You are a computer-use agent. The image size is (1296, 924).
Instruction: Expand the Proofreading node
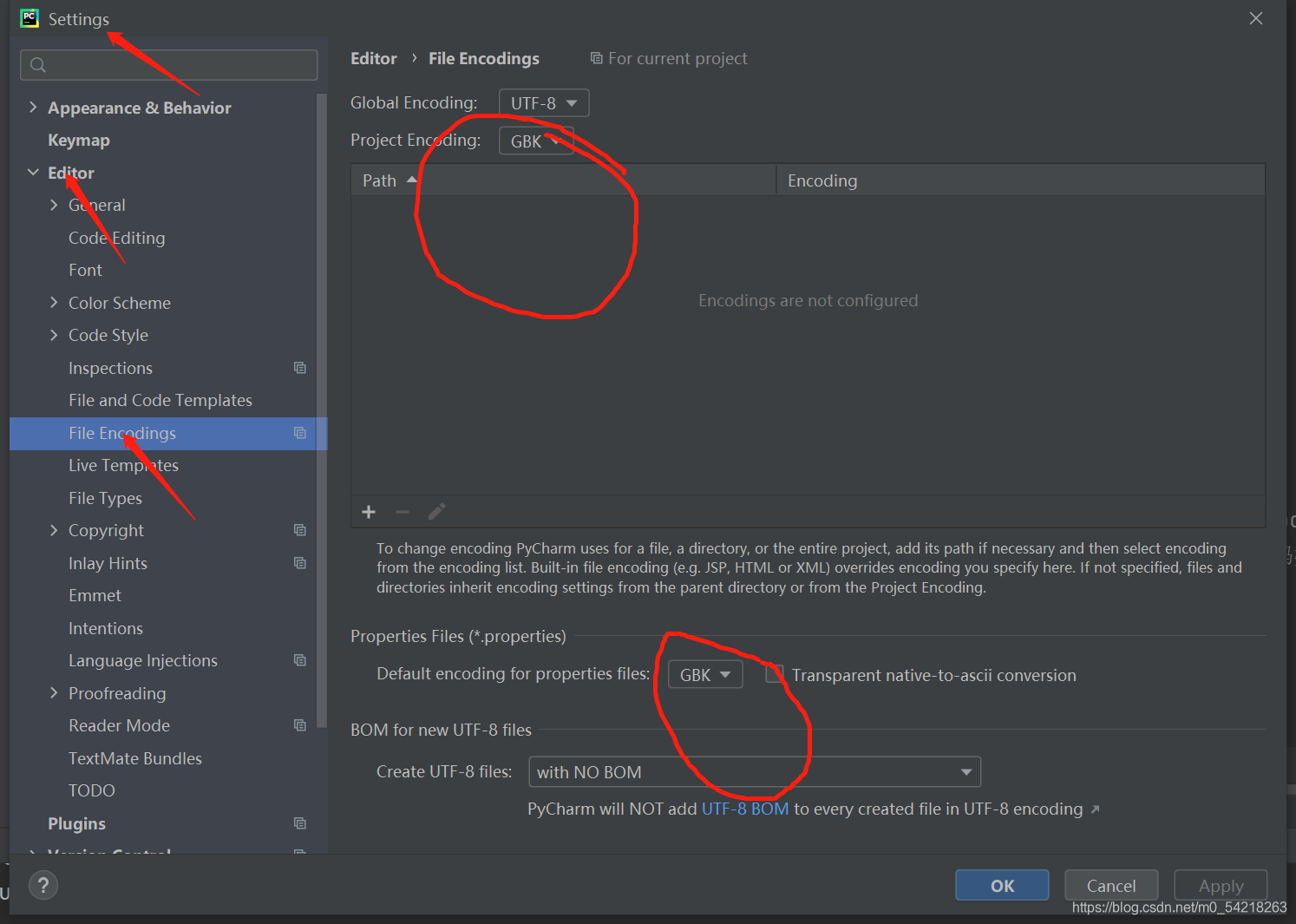pos(54,693)
